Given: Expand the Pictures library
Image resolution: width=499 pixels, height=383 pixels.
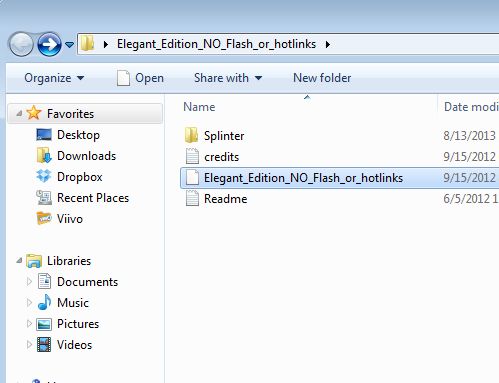Looking at the screenshot, I should pyautogui.click(x=29, y=324).
